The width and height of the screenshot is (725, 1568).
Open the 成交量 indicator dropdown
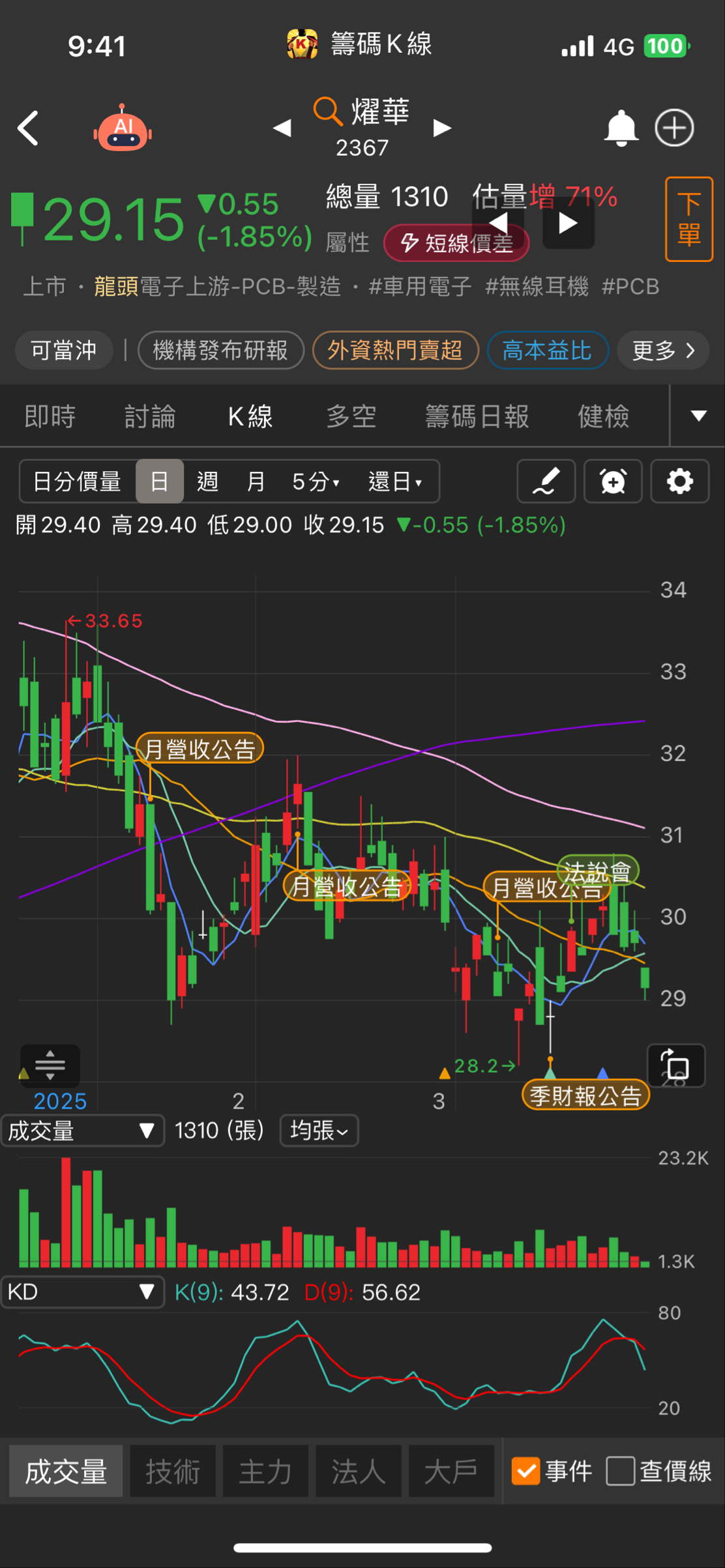click(82, 1131)
